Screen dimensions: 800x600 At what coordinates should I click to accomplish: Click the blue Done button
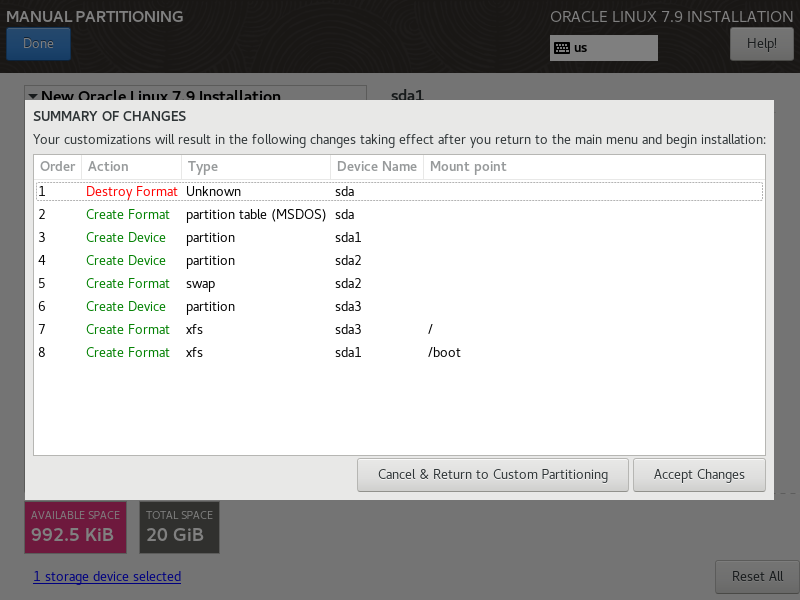[38, 43]
